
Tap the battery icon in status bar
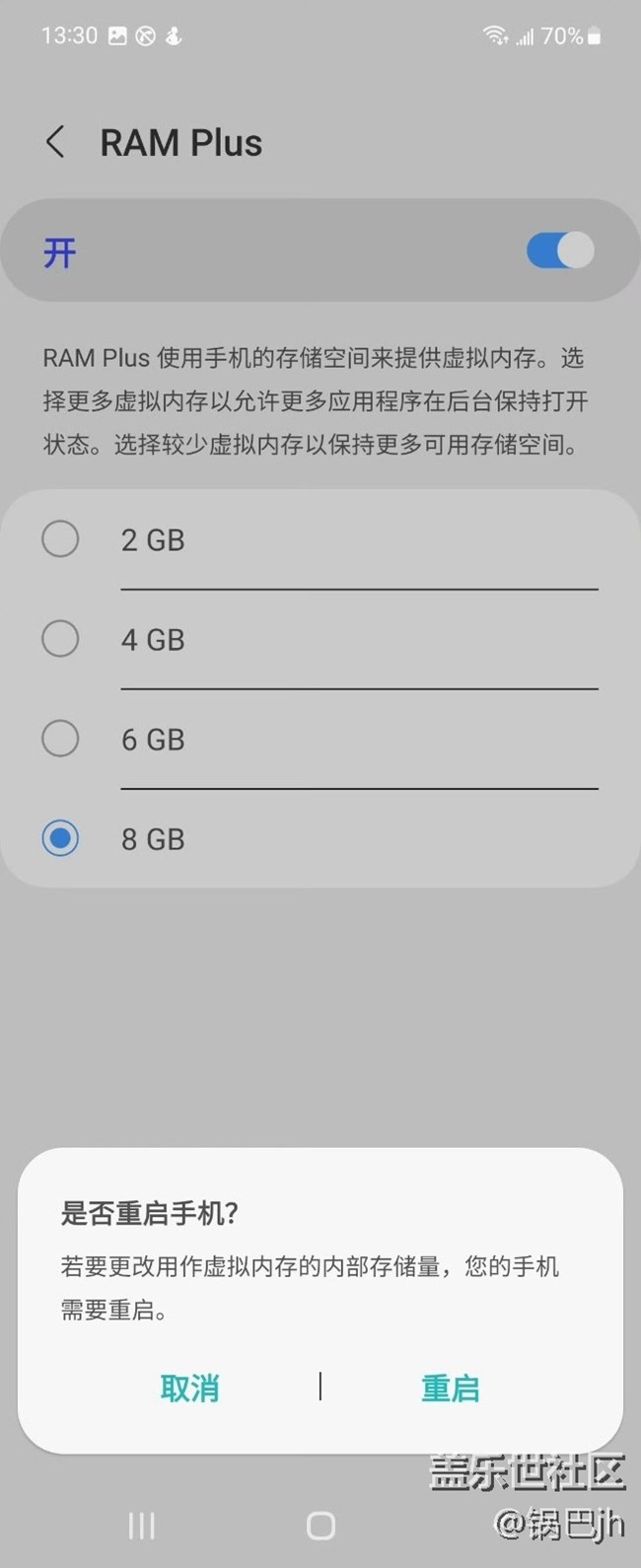tap(594, 36)
